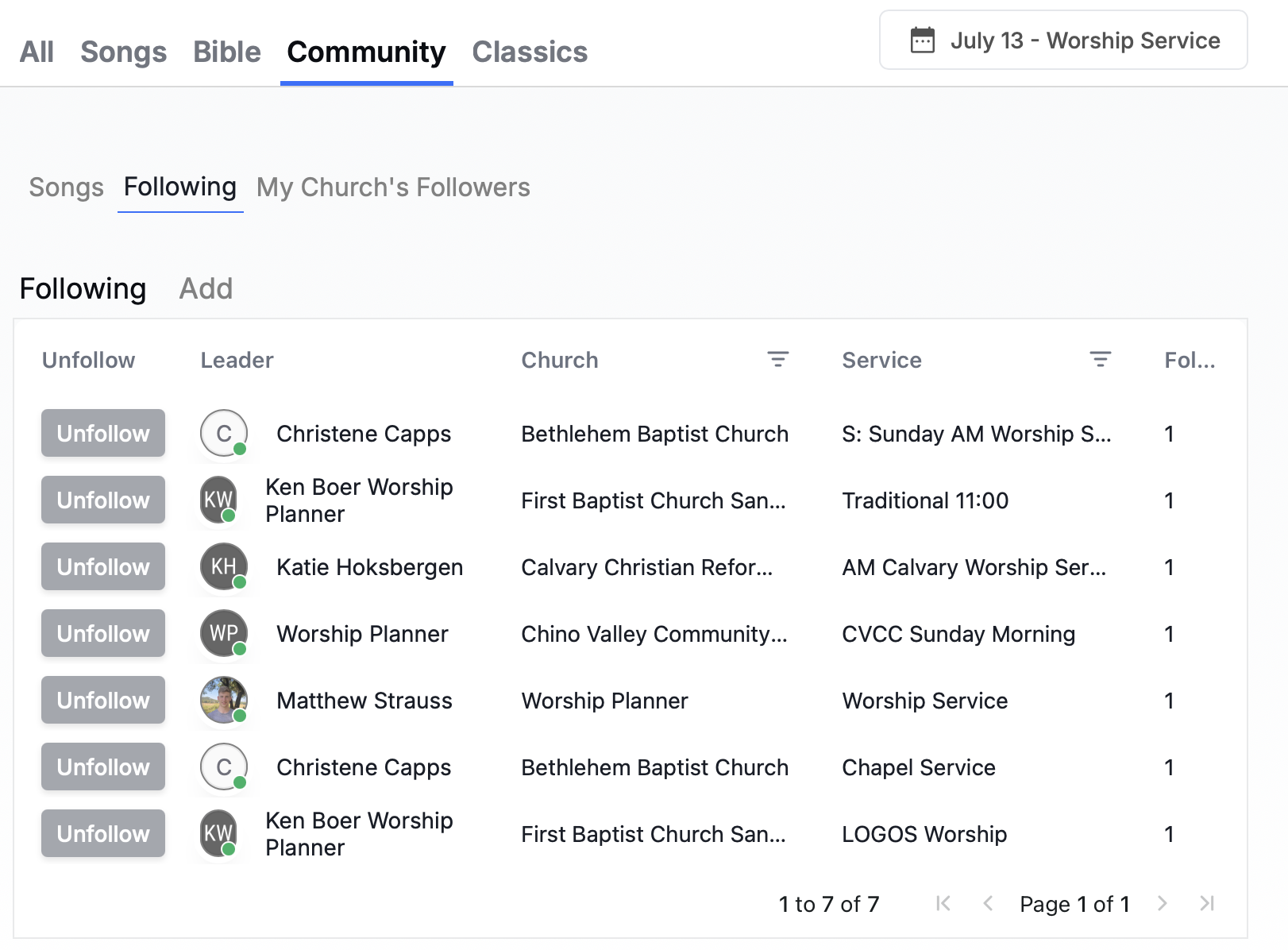Switch to the Add tab
Screen dimensions: 1288x950
(x=206, y=289)
